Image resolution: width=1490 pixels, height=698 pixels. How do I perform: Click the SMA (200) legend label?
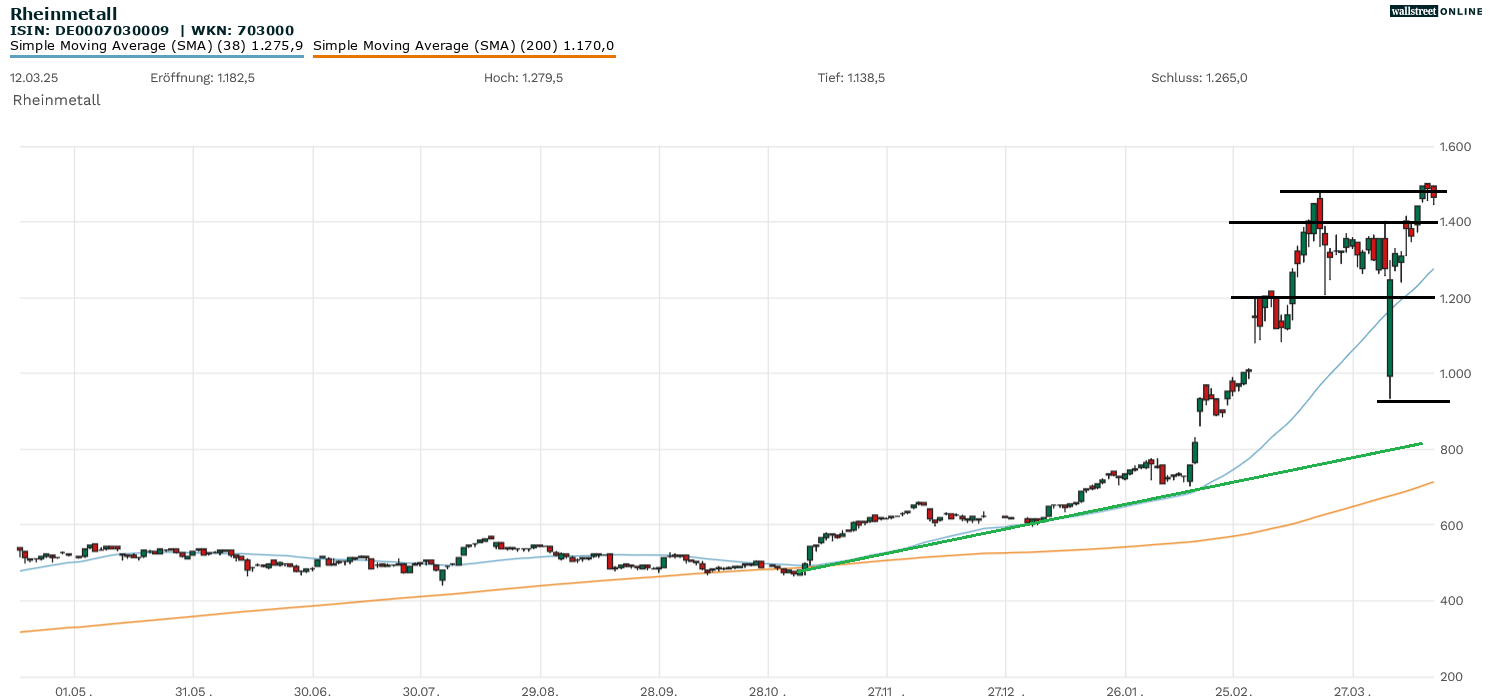(x=464, y=46)
